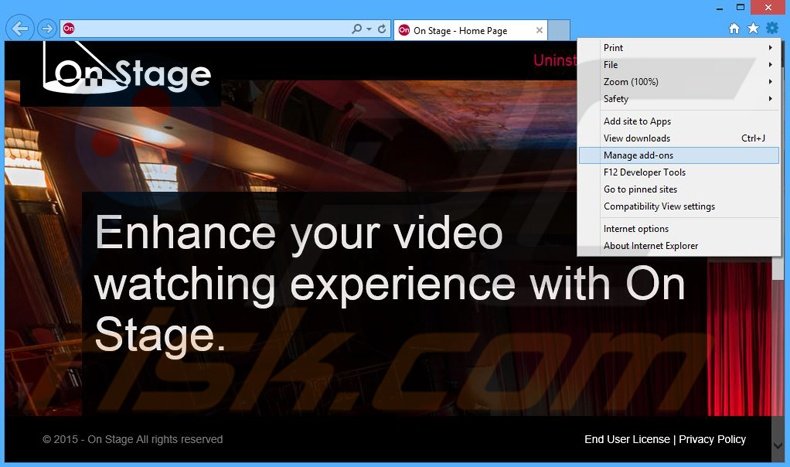Image resolution: width=790 pixels, height=467 pixels.
Task: Click the On Stage favicon in address bar
Action: [x=69, y=29]
